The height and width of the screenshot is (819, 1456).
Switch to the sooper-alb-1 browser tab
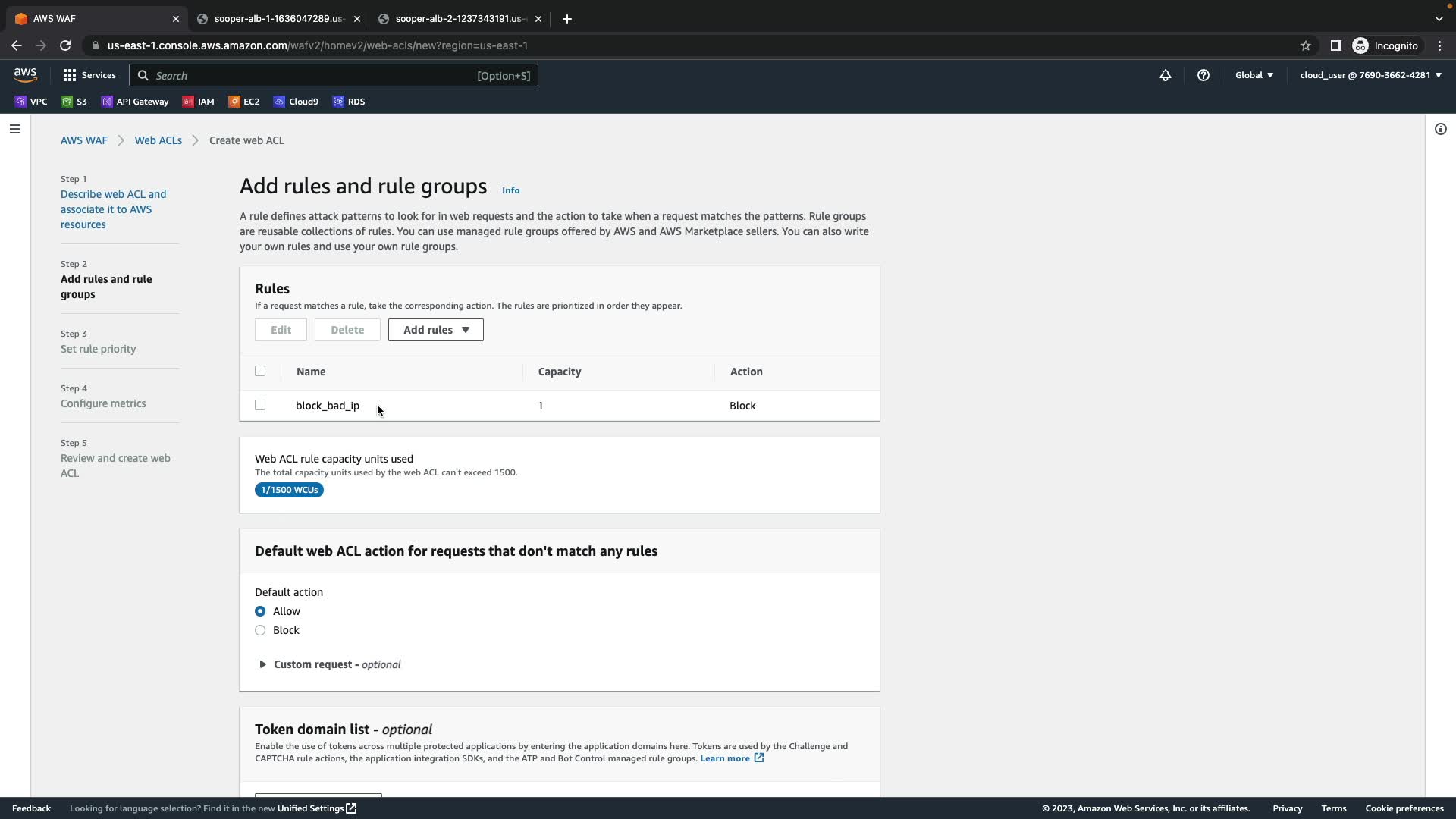click(278, 19)
